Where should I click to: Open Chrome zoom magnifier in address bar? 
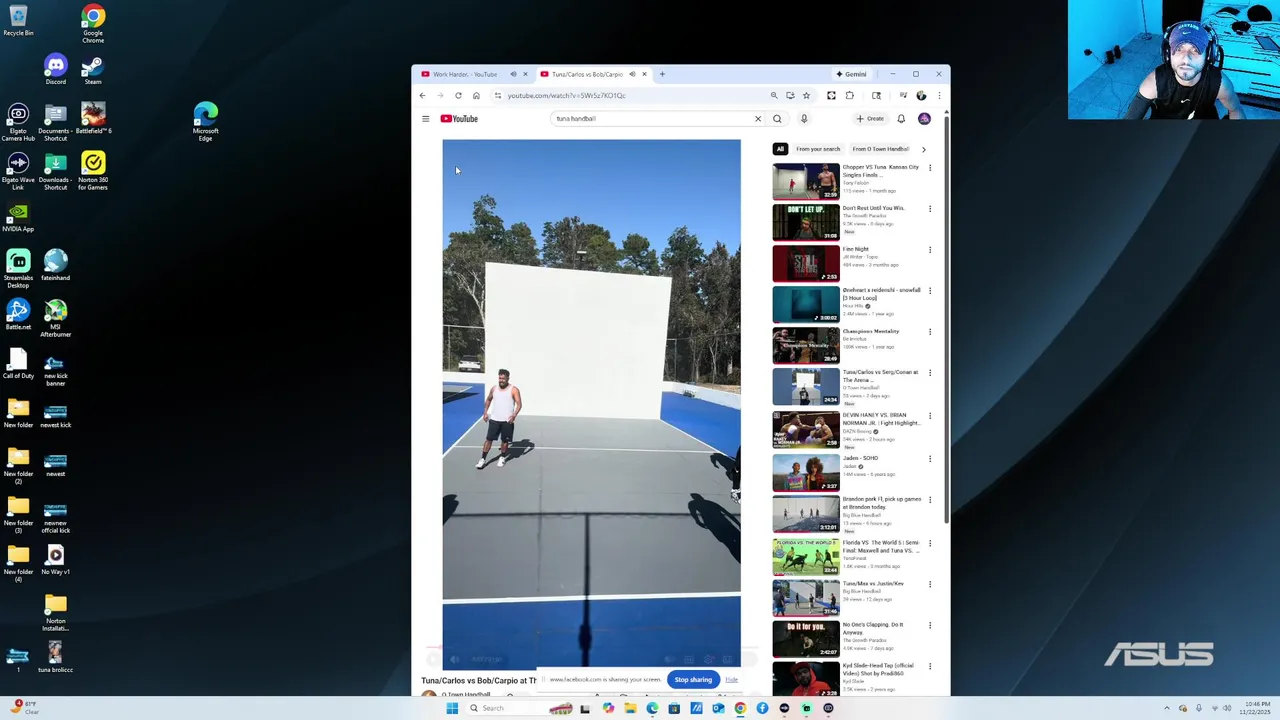[773, 96]
